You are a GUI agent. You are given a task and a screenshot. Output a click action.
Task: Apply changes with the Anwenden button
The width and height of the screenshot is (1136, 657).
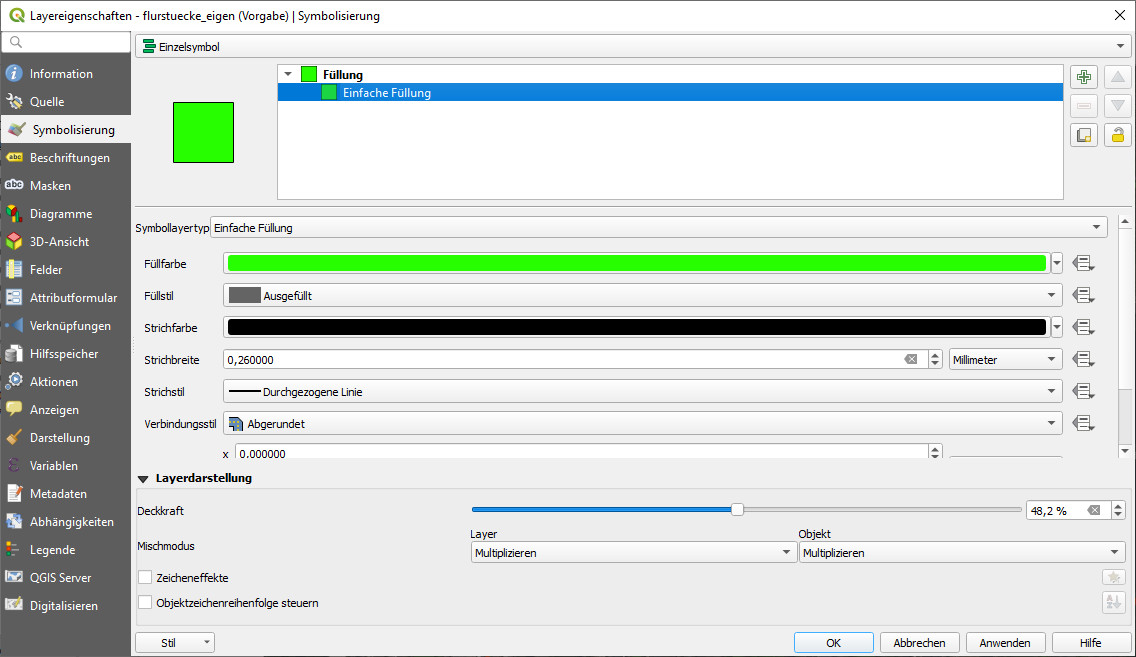pos(1005,642)
